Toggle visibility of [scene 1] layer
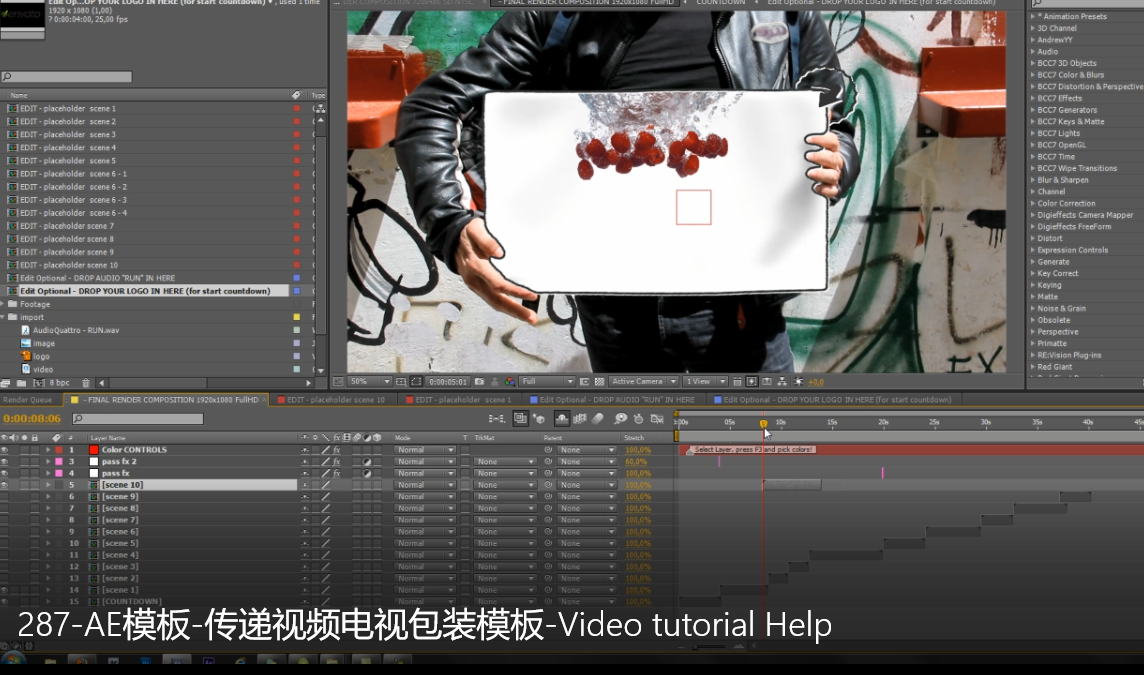 pyautogui.click(x=4, y=590)
